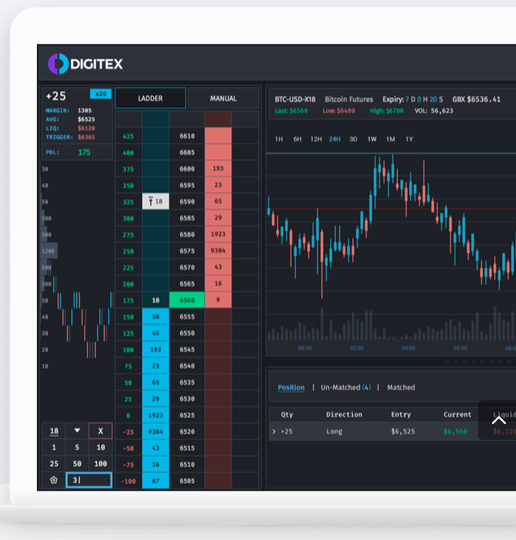This screenshot has height=540, width=516.
Task: Open the settings gear beside quantity input
Action: coord(54,480)
